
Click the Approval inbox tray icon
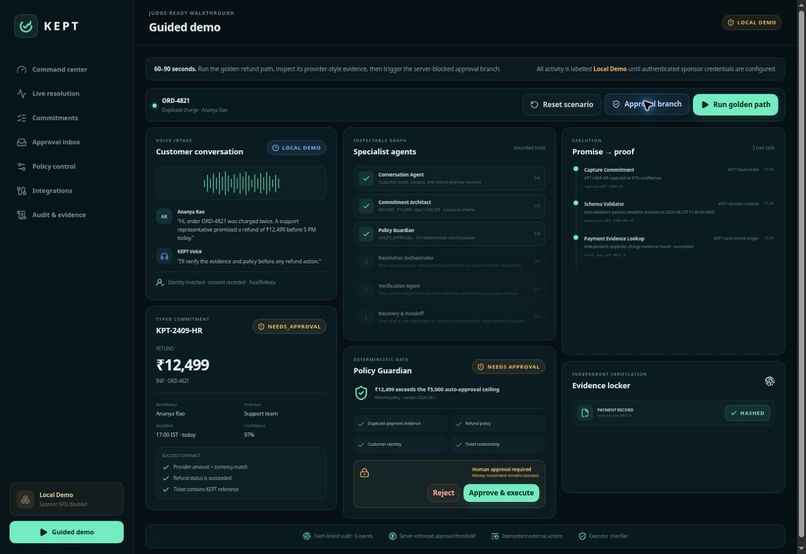pos(22,142)
